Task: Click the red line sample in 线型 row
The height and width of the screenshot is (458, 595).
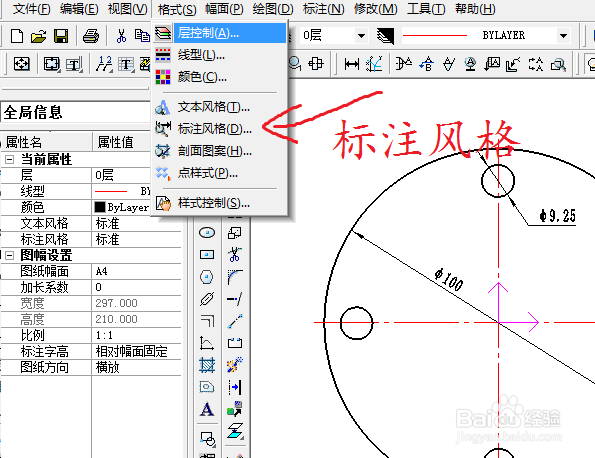Action: click(111, 191)
